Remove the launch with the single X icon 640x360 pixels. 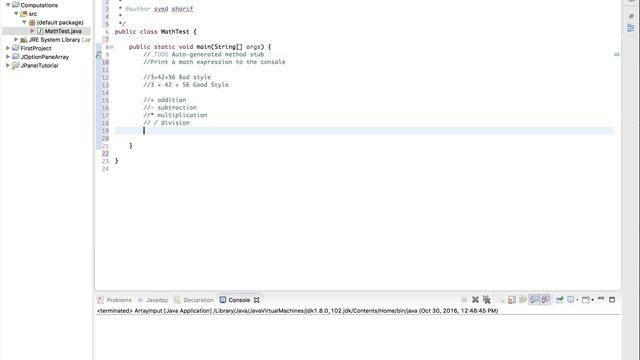476,300
